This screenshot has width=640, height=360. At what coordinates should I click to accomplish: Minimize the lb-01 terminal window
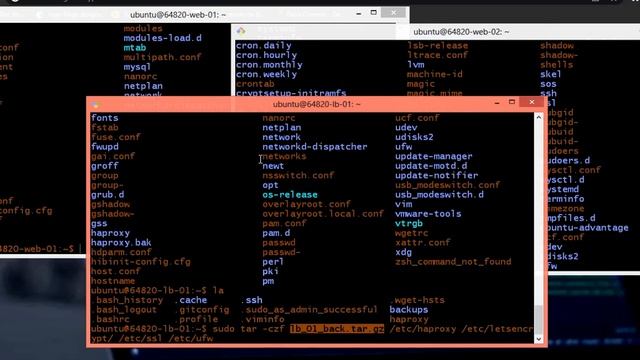coord(497,103)
